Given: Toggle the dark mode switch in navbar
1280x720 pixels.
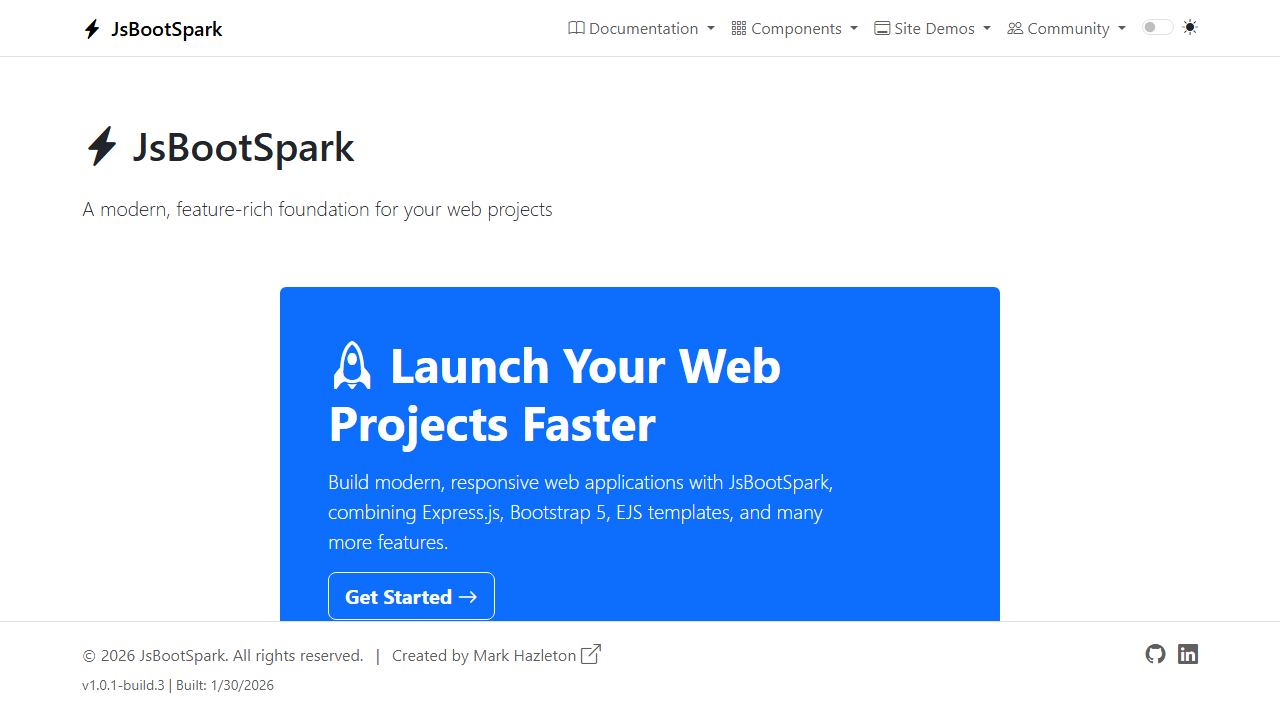Looking at the screenshot, I should (x=1156, y=27).
